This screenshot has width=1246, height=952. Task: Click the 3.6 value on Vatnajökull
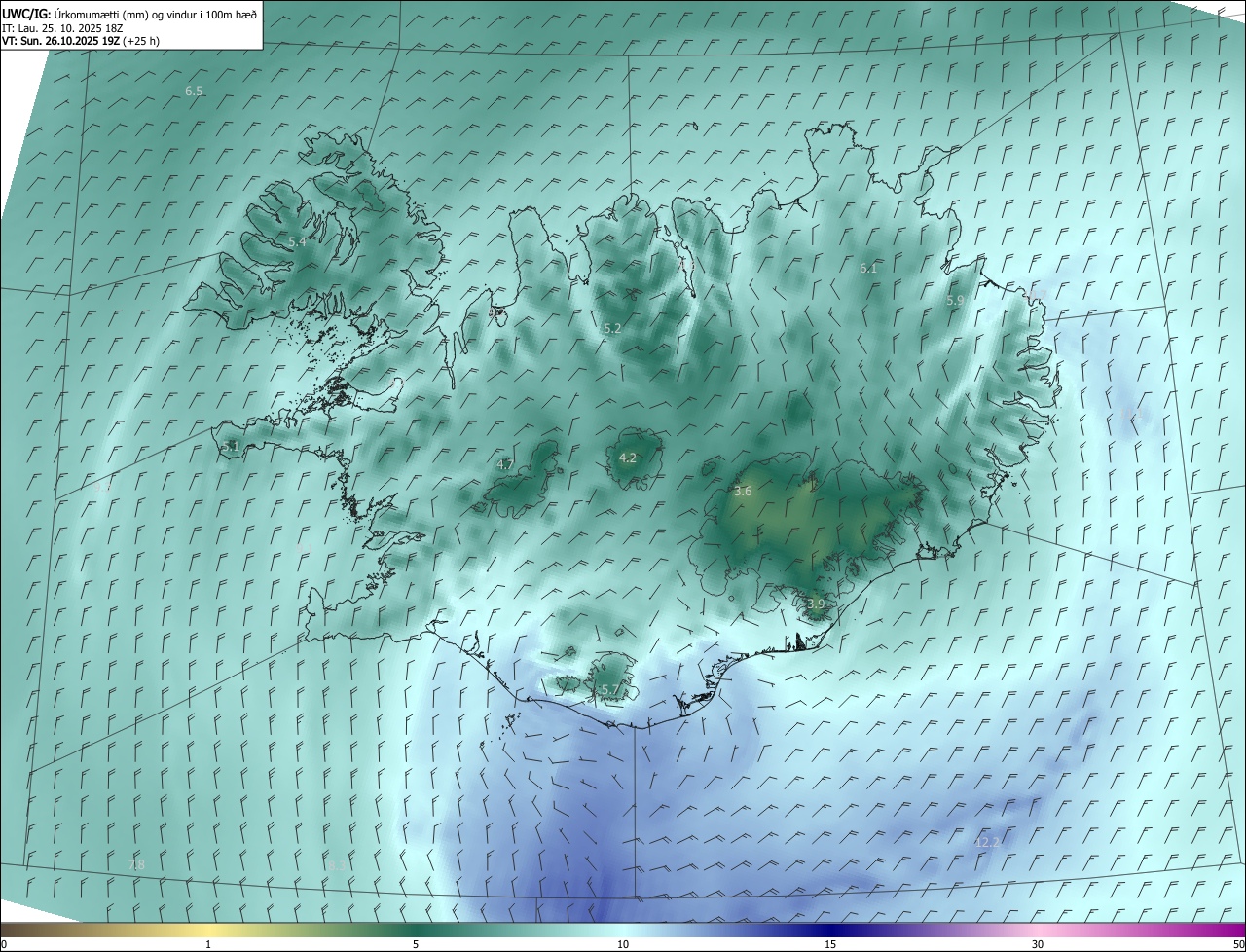pos(743,492)
